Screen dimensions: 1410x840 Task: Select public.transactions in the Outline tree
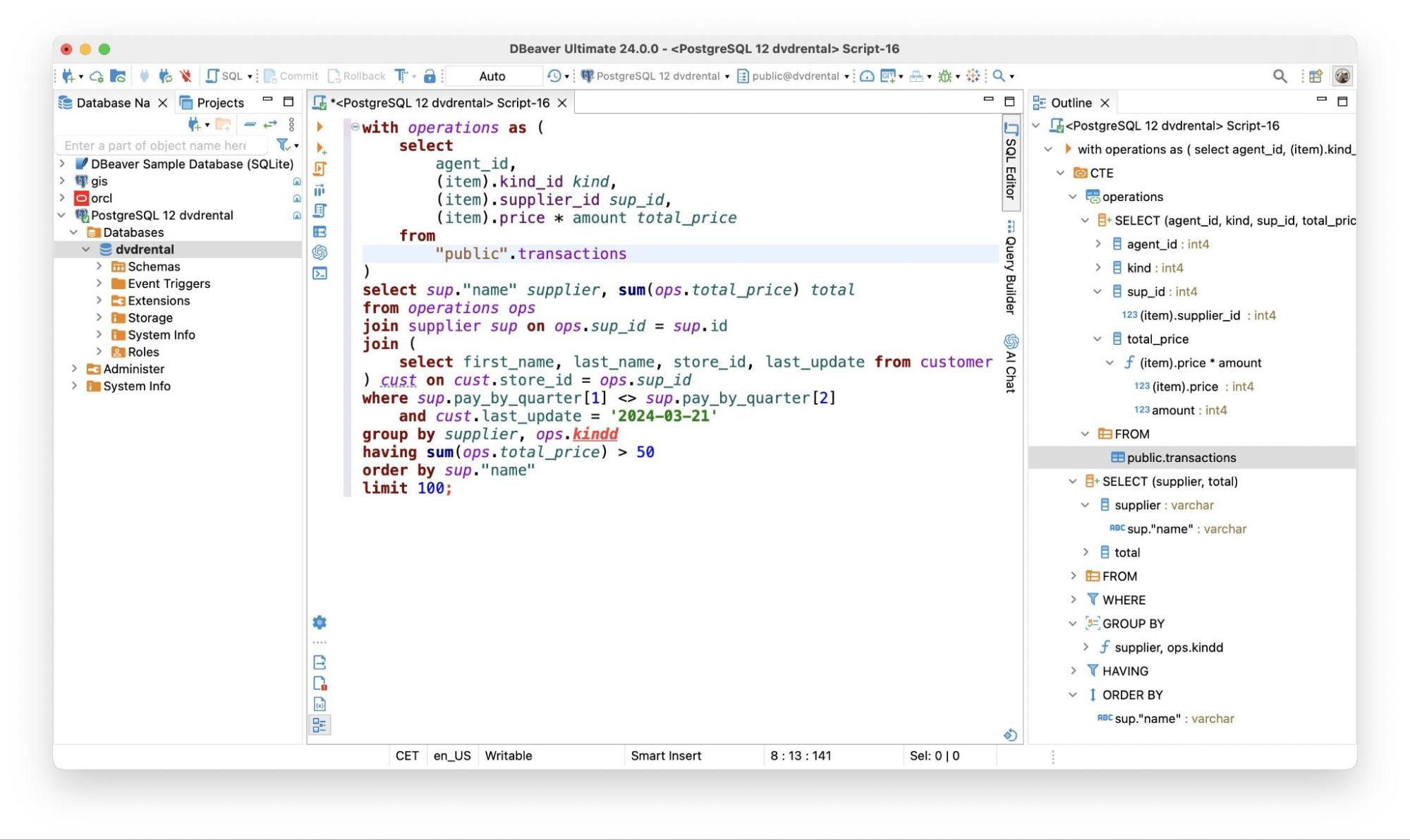[1181, 457]
